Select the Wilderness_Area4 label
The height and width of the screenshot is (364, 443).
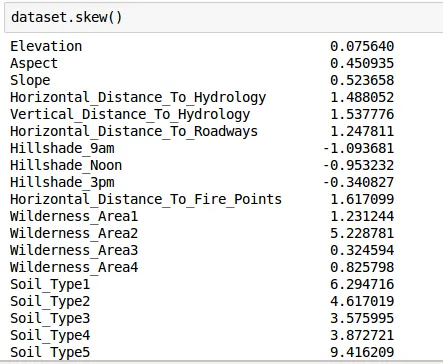click(x=74, y=267)
